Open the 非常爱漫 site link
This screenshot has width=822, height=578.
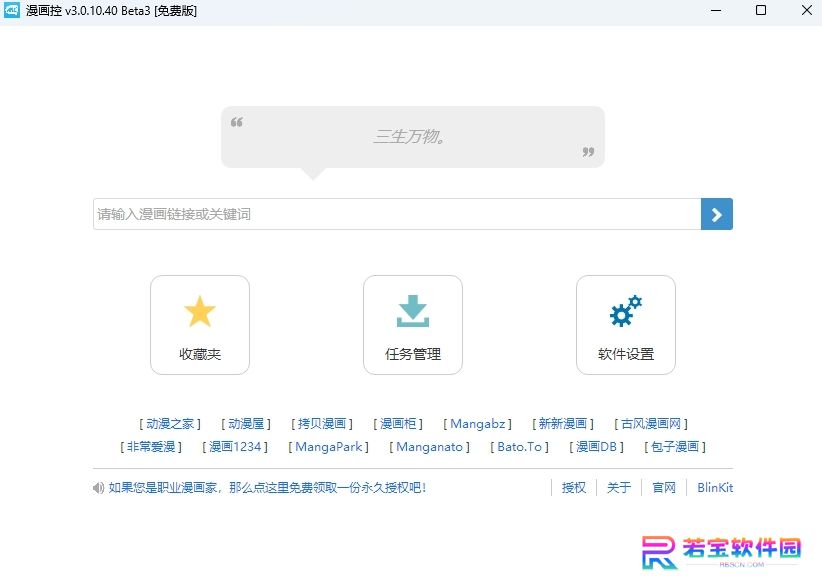(151, 446)
